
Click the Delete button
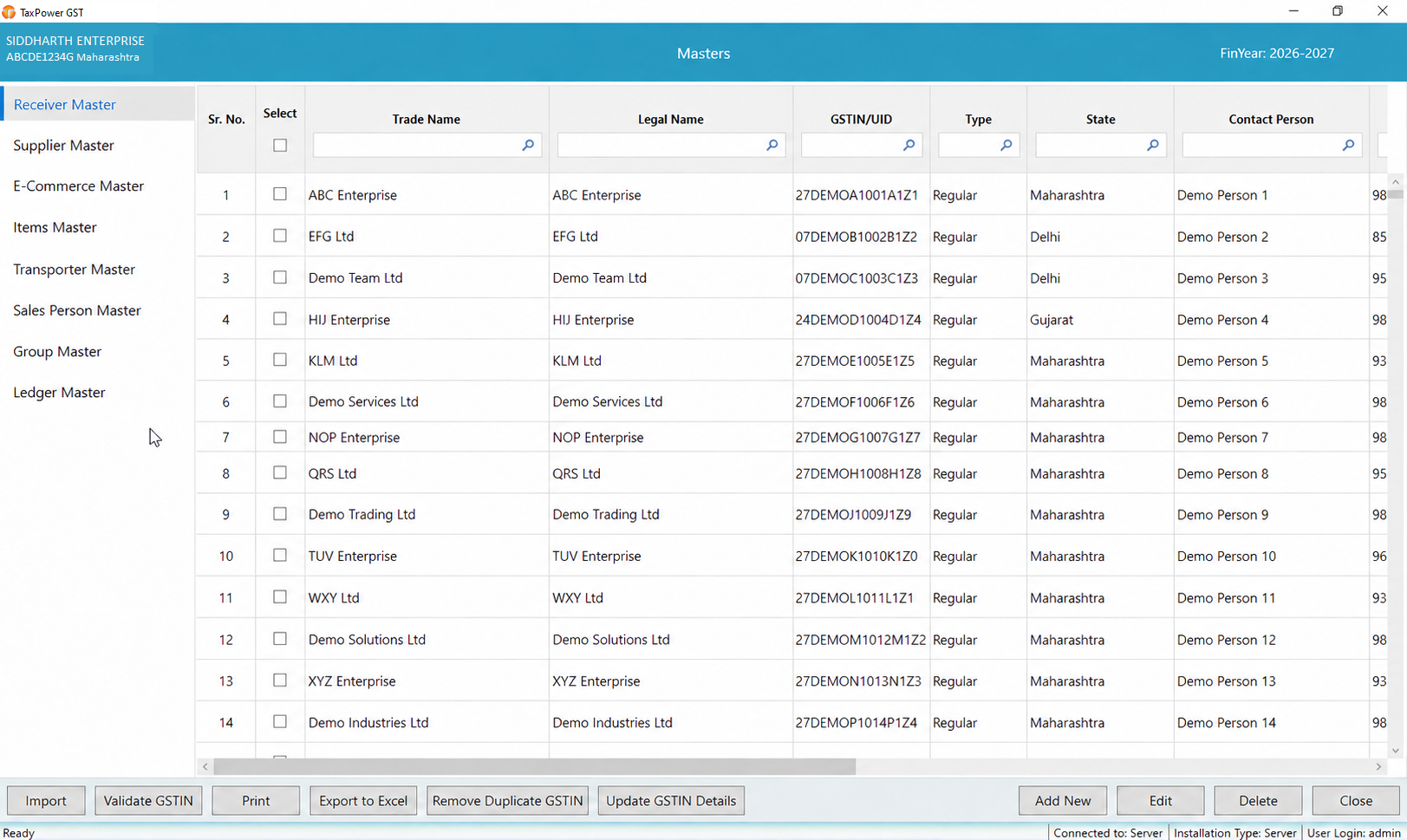coord(1258,800)
